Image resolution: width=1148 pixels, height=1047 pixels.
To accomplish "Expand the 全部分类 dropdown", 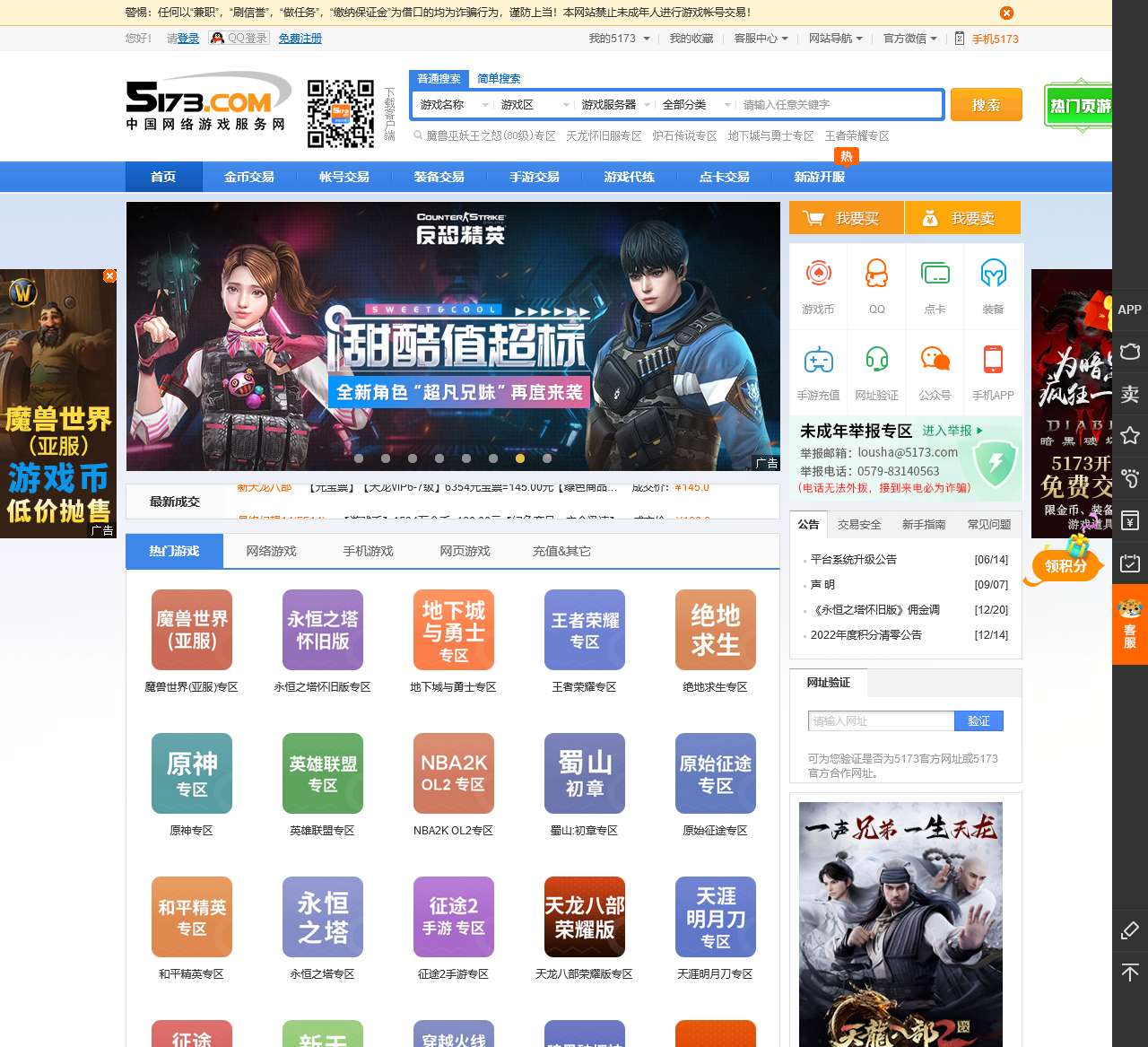I will pyautogui.click(x=696, y=105).
